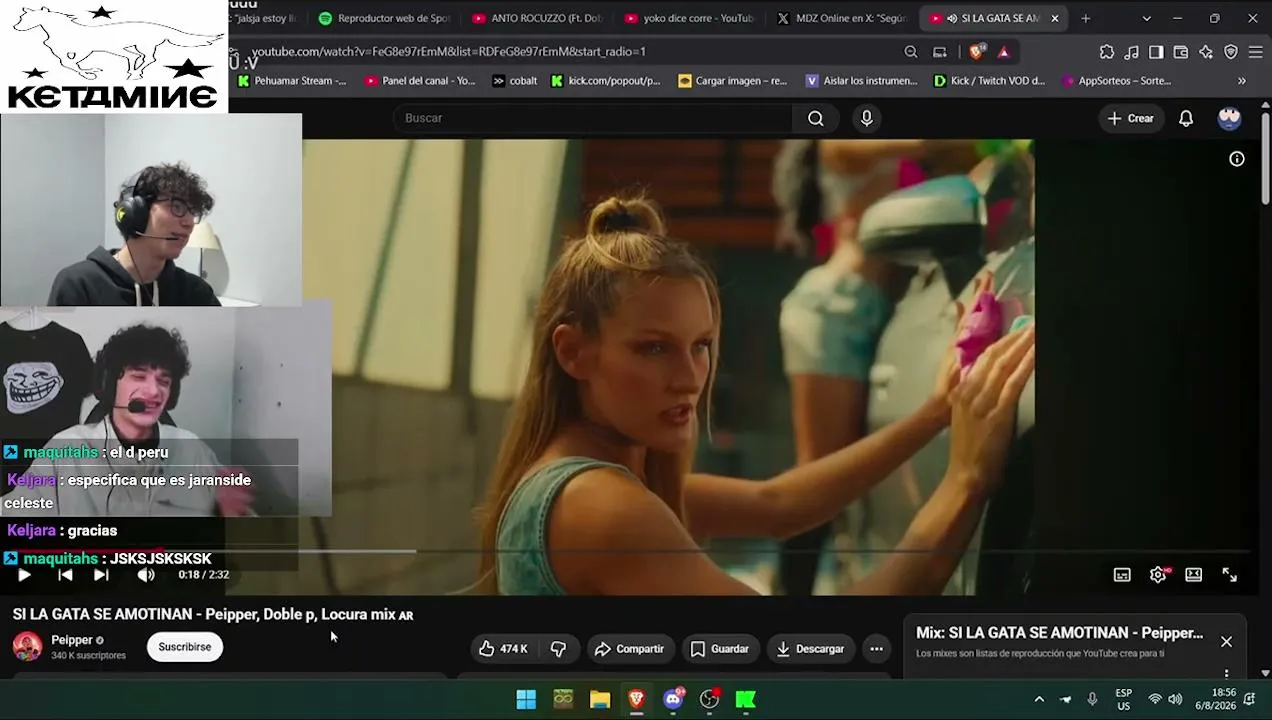
Task: Toggle theater mode in player
Action: coord(1193,575)
